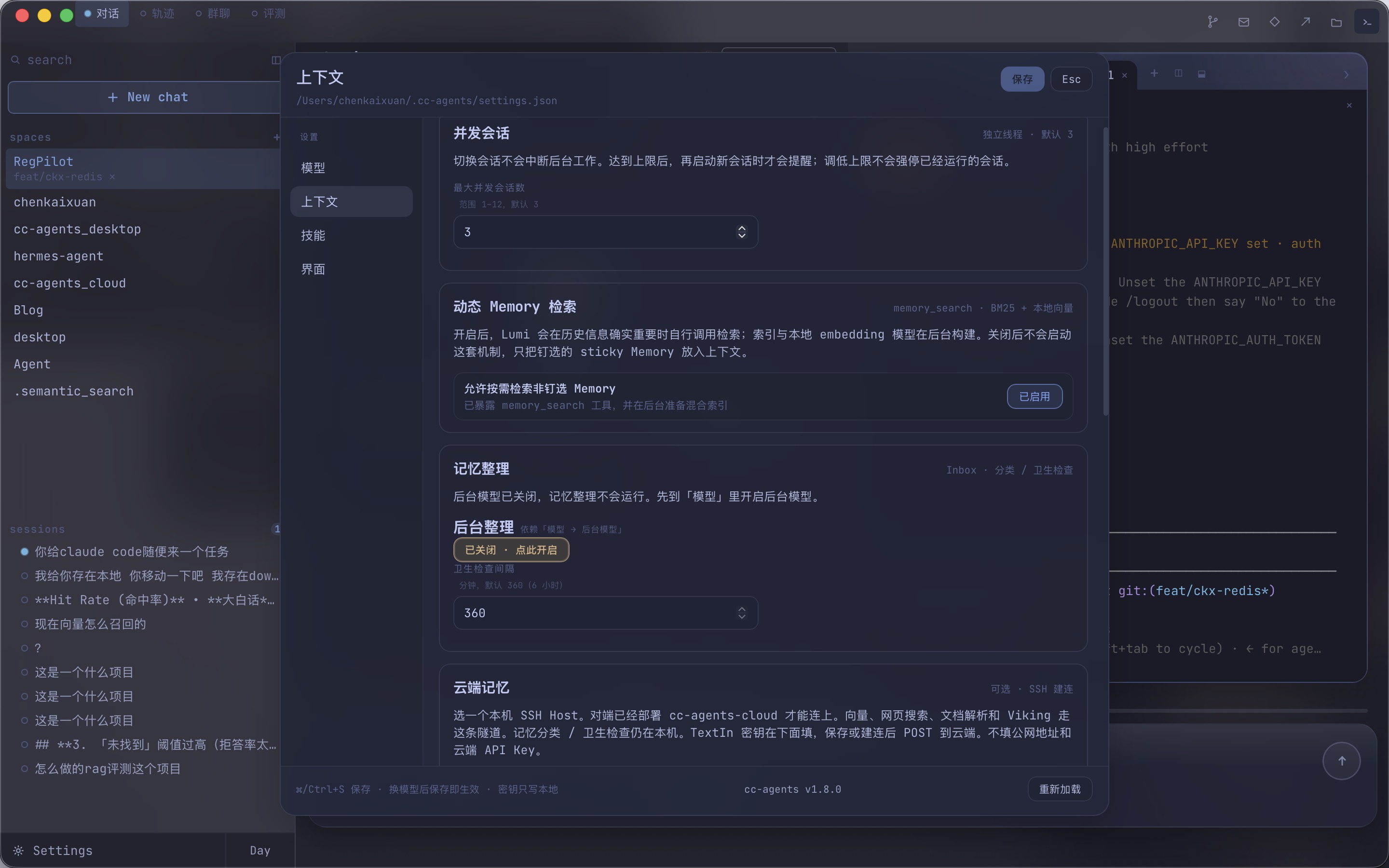This screenshot has width=1389, height=868.
Task: Click the settings dialog scrollbar
Action: point(1105,271)
